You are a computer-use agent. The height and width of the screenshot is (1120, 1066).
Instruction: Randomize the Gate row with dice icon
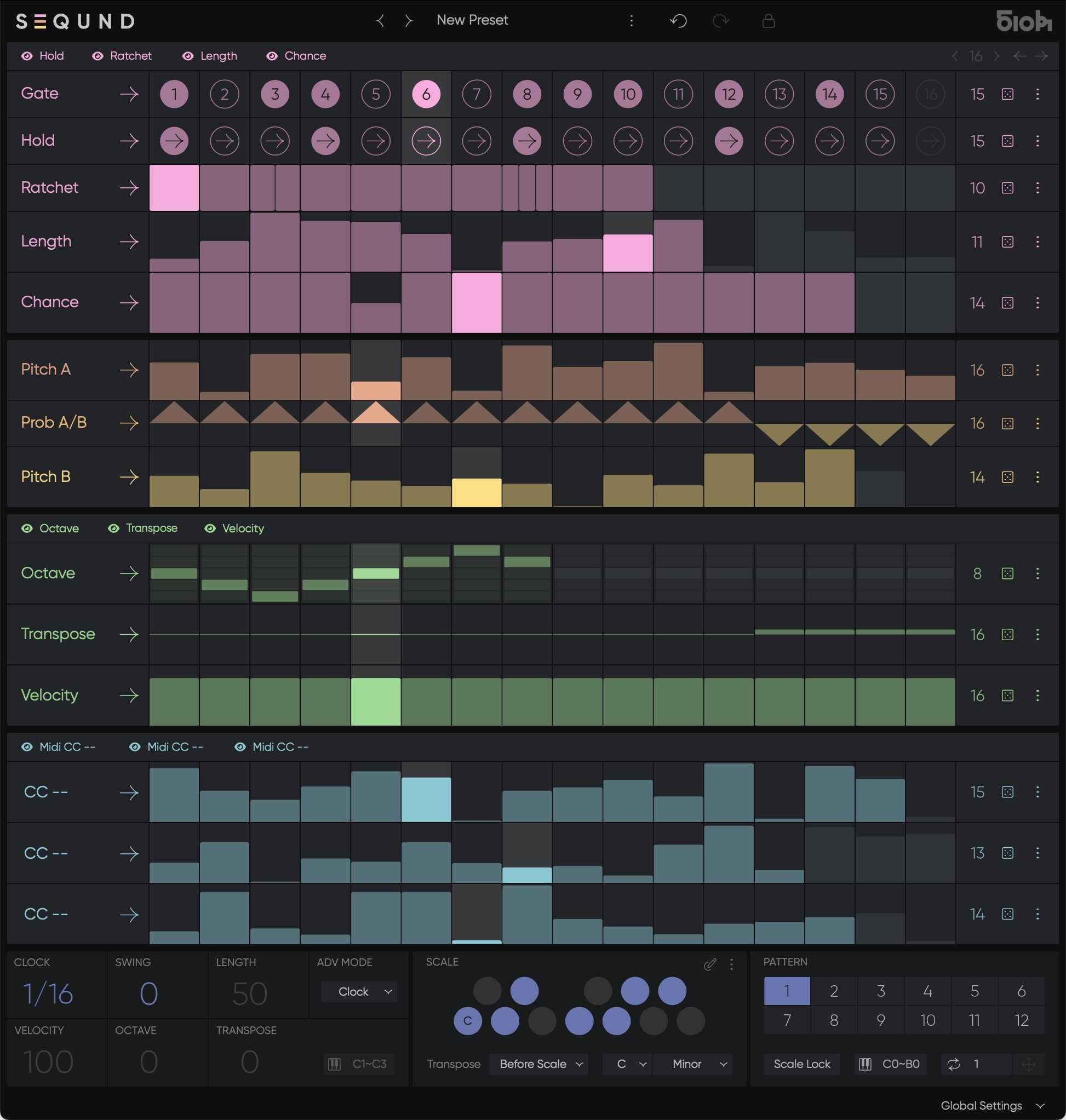click(x=1007, y=94)
